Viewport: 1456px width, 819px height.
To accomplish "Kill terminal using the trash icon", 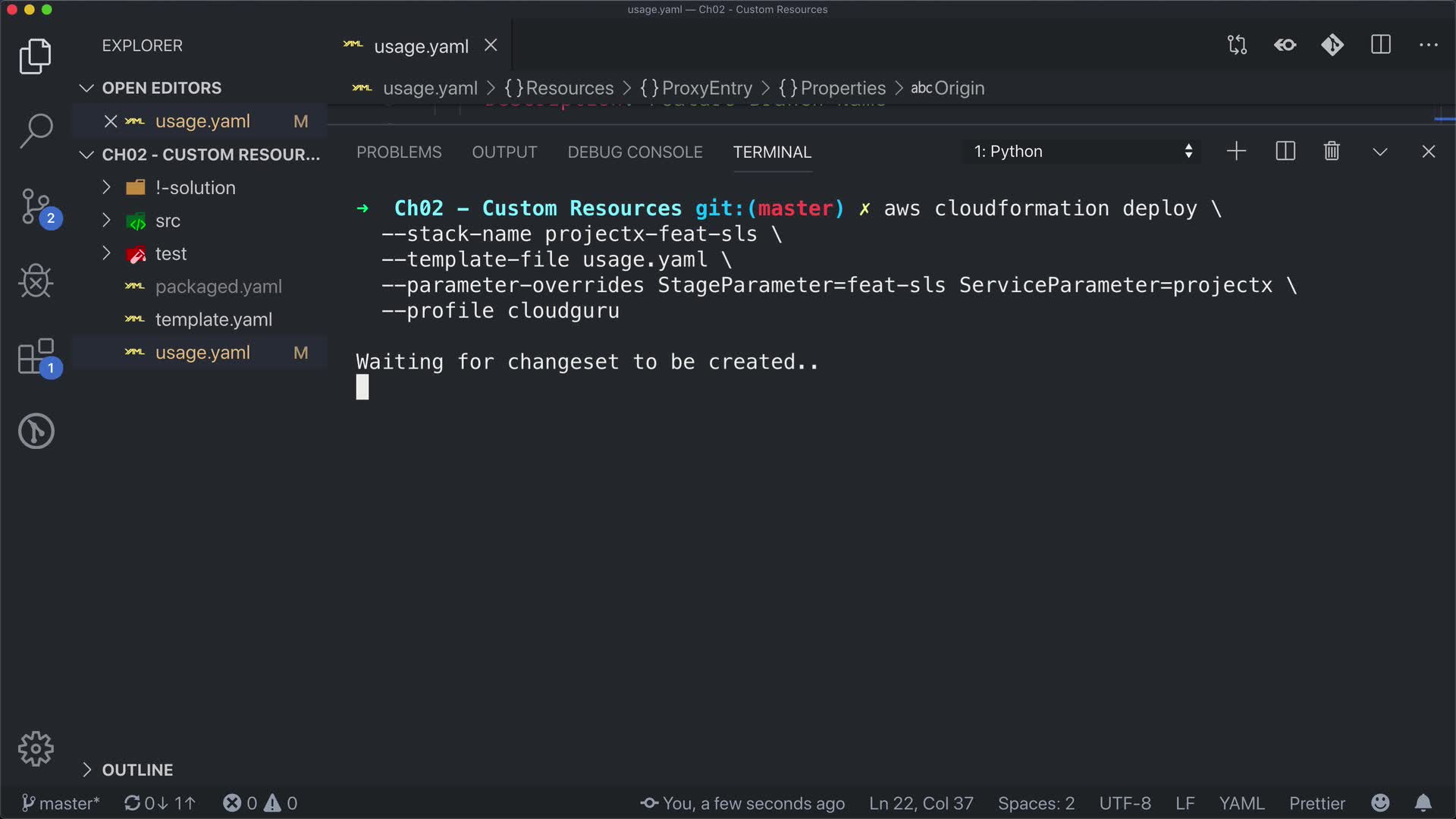I will [1332, 152].
